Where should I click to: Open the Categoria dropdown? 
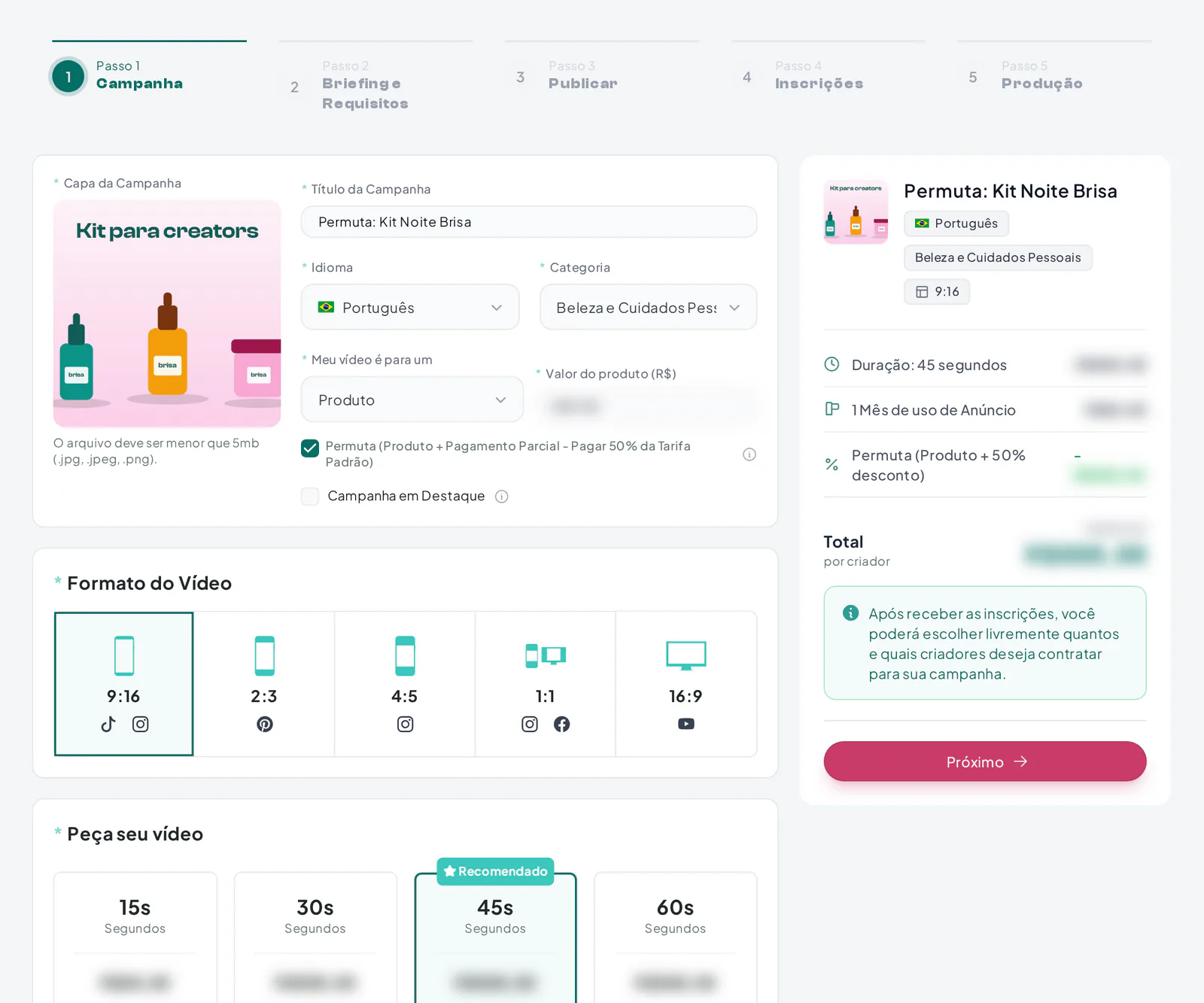(648, 307)
